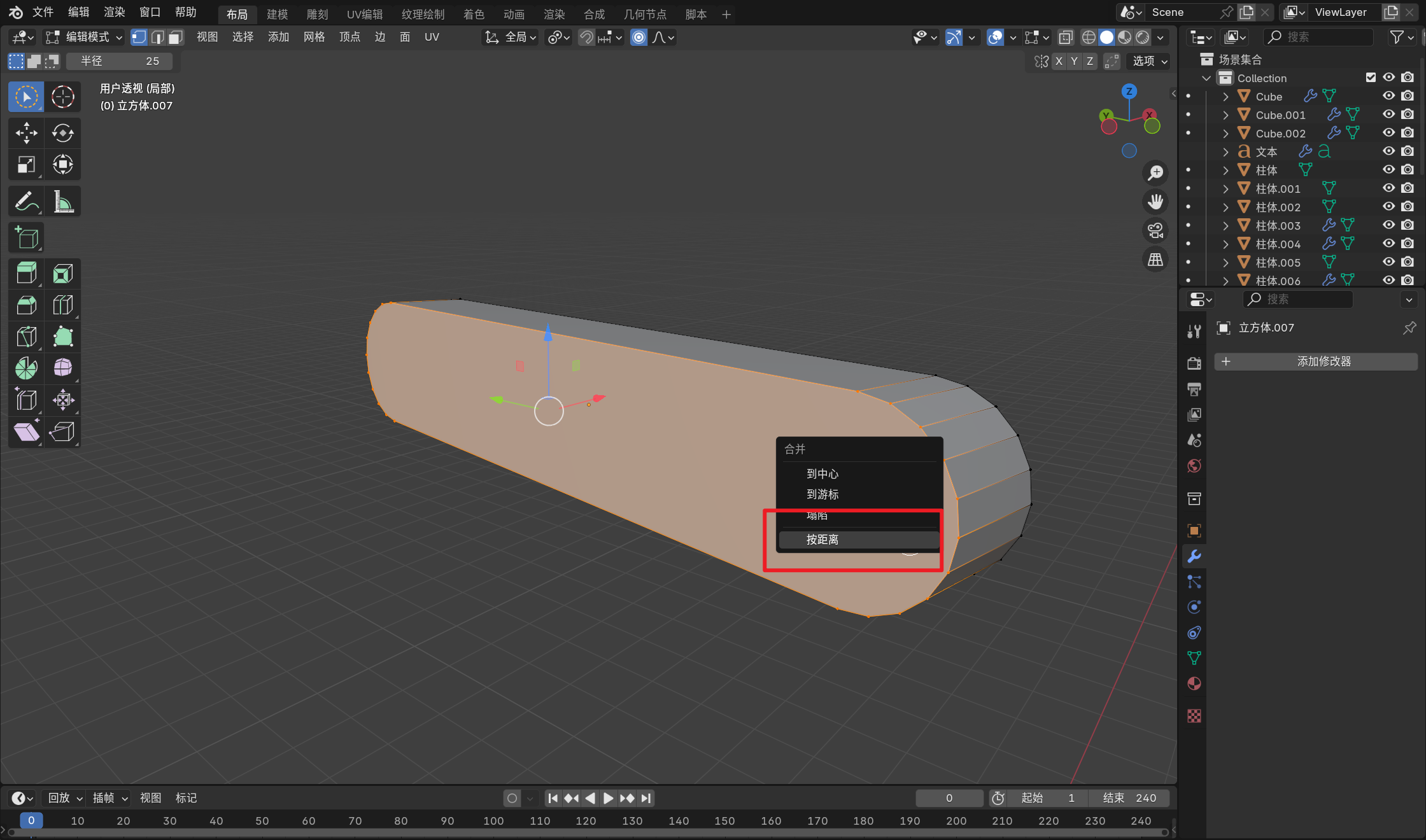Click the 半径 radius slider field
Viewport: 1426px width, 840px height.
(120, 61)
